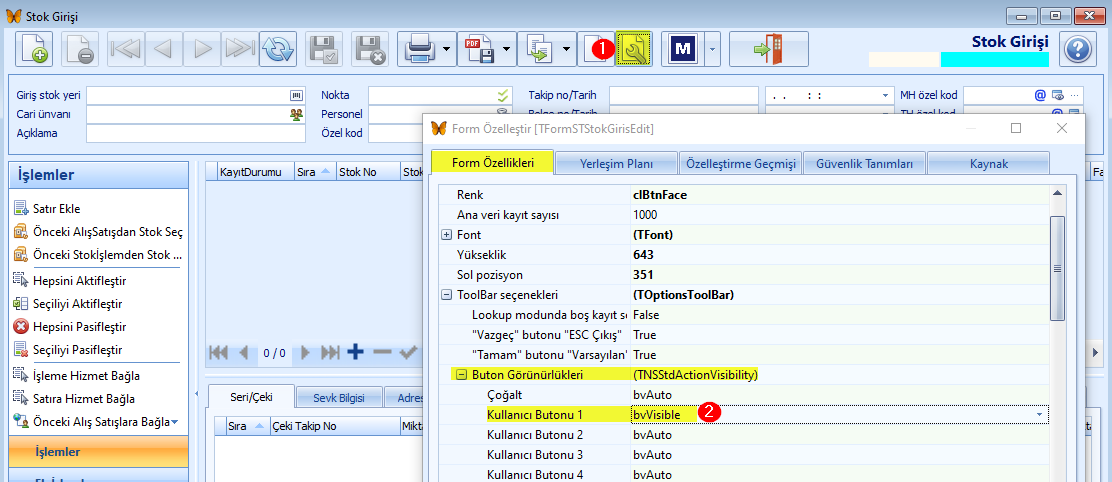Click the refresh icon in toolbar
The image size is (1112, 482).
coord(277,49)
